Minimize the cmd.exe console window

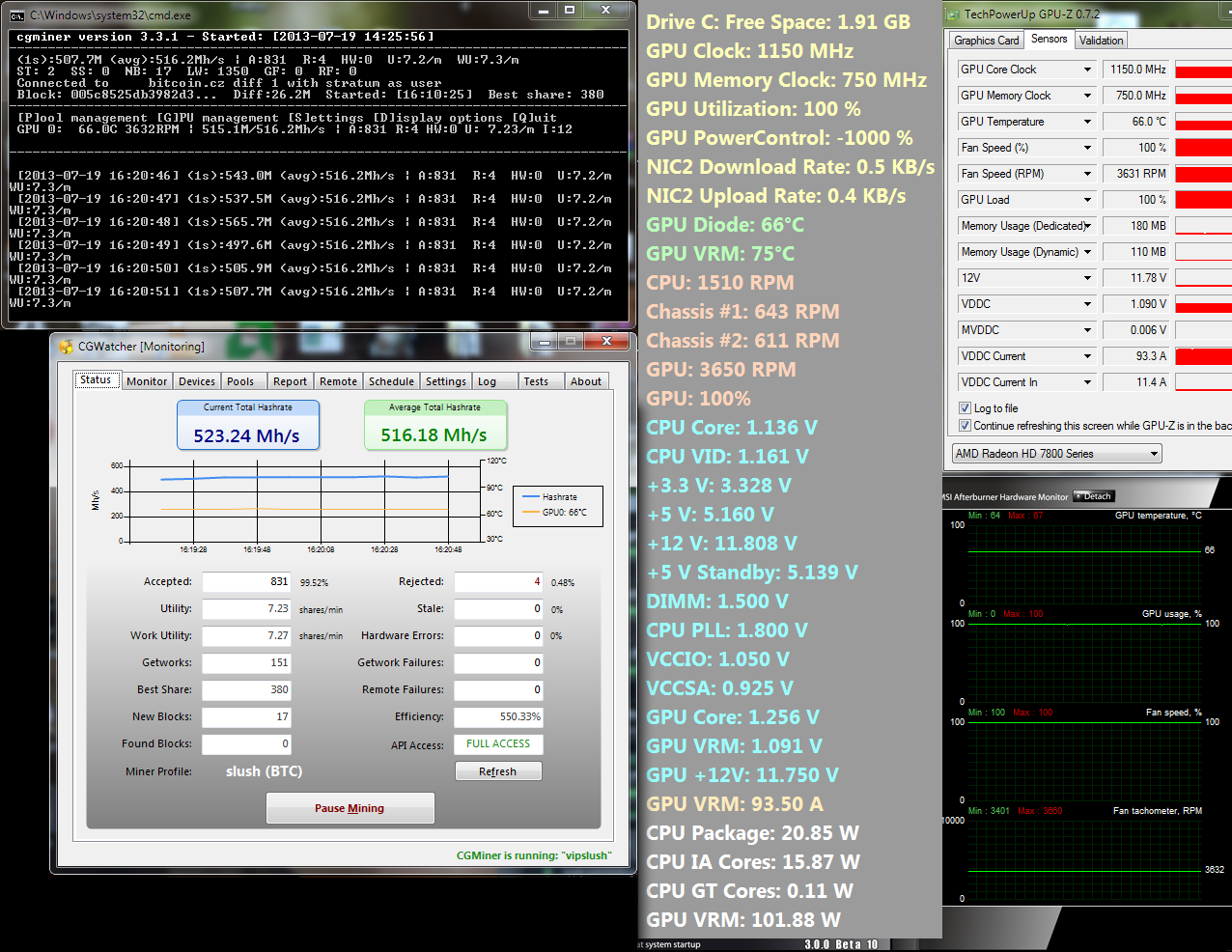click(544, 10)
